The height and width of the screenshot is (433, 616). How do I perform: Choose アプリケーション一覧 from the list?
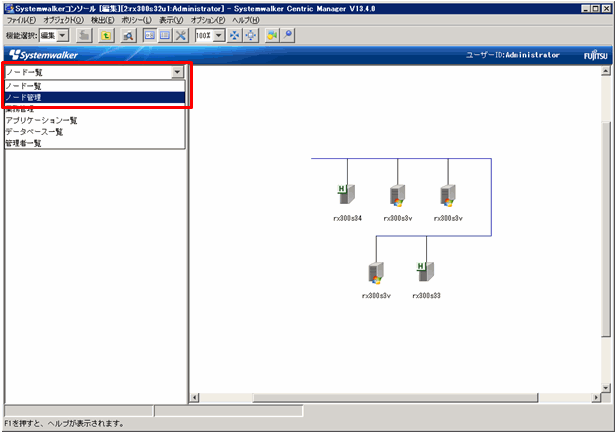point(95,121)
